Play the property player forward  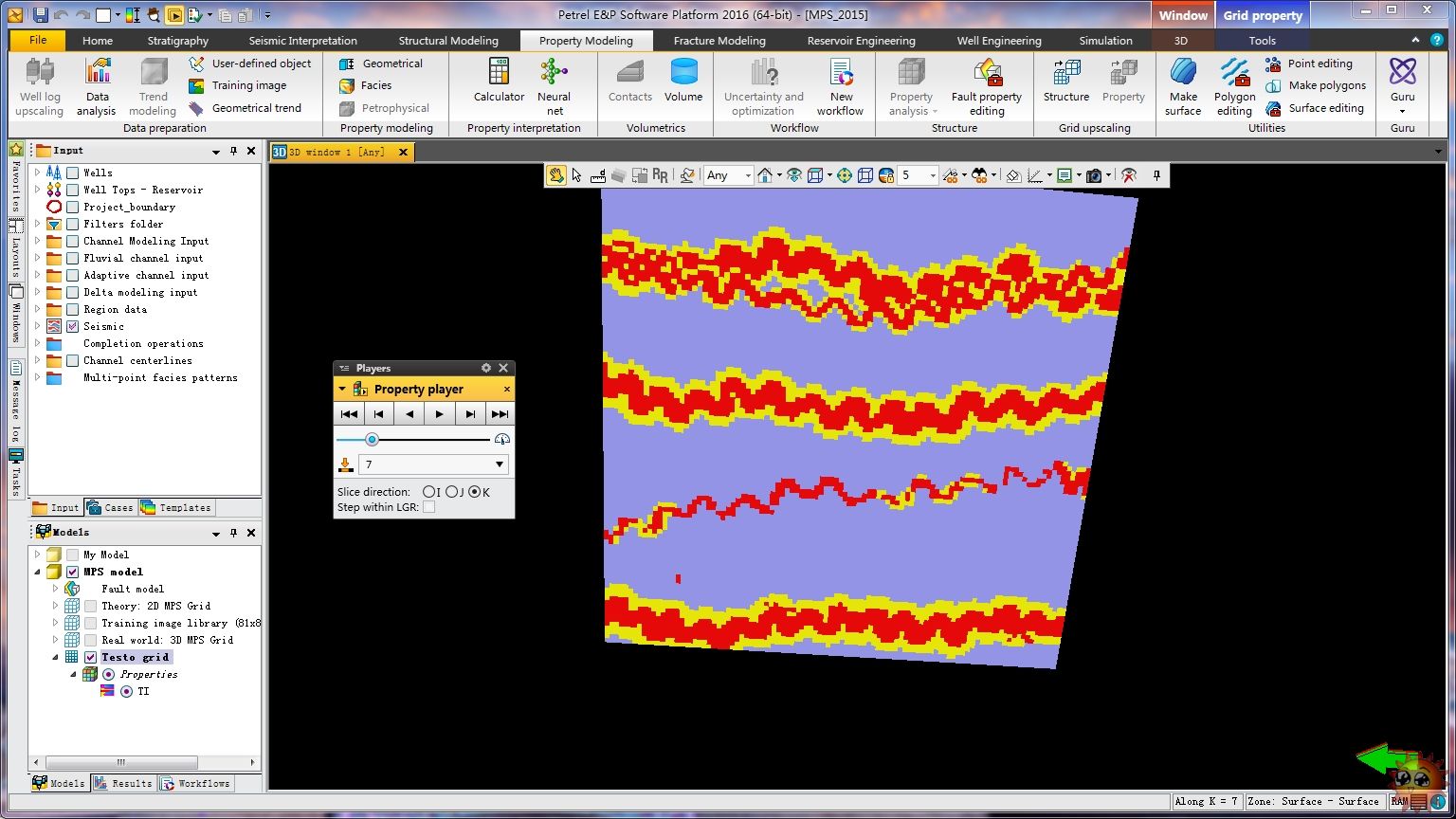click(439, 413)
